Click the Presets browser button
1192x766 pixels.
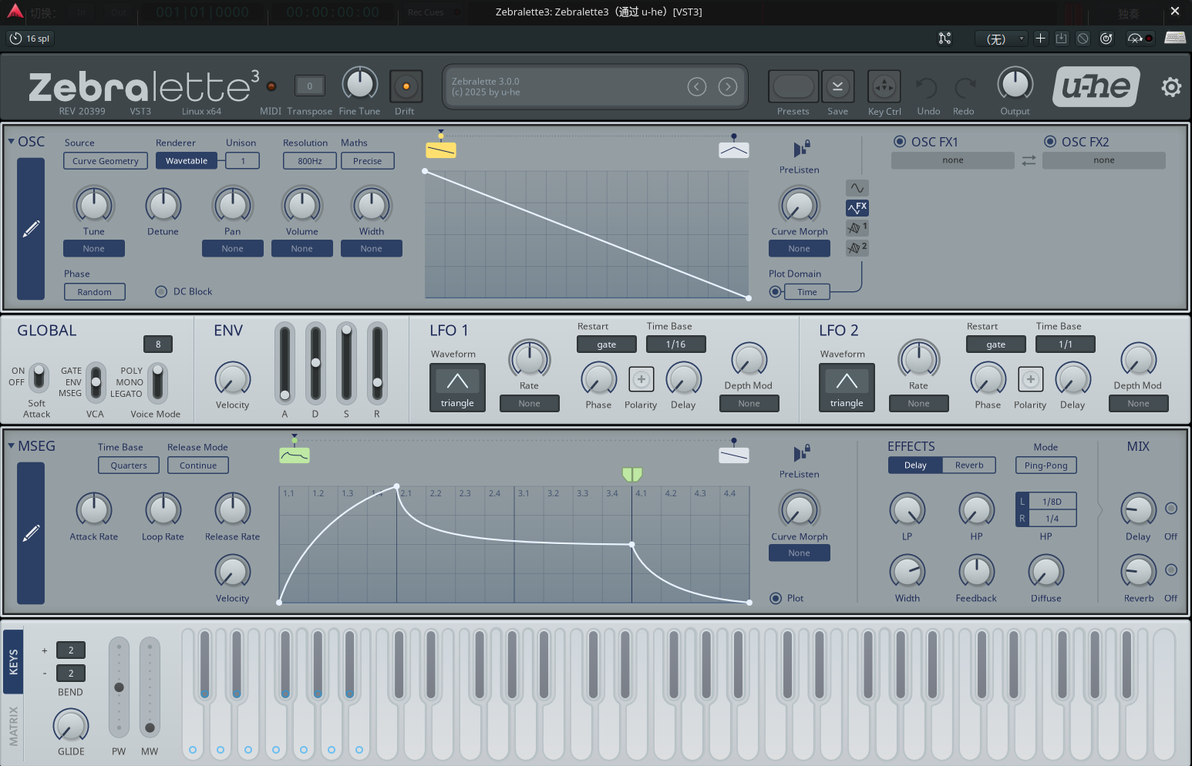(x=793, y=87)
